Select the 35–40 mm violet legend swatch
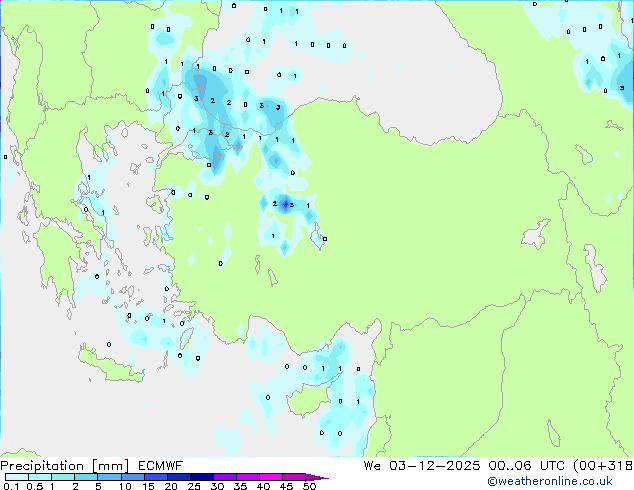Viewport: 634px width, 490px height. pyautogui.click(x=248, y=477)
